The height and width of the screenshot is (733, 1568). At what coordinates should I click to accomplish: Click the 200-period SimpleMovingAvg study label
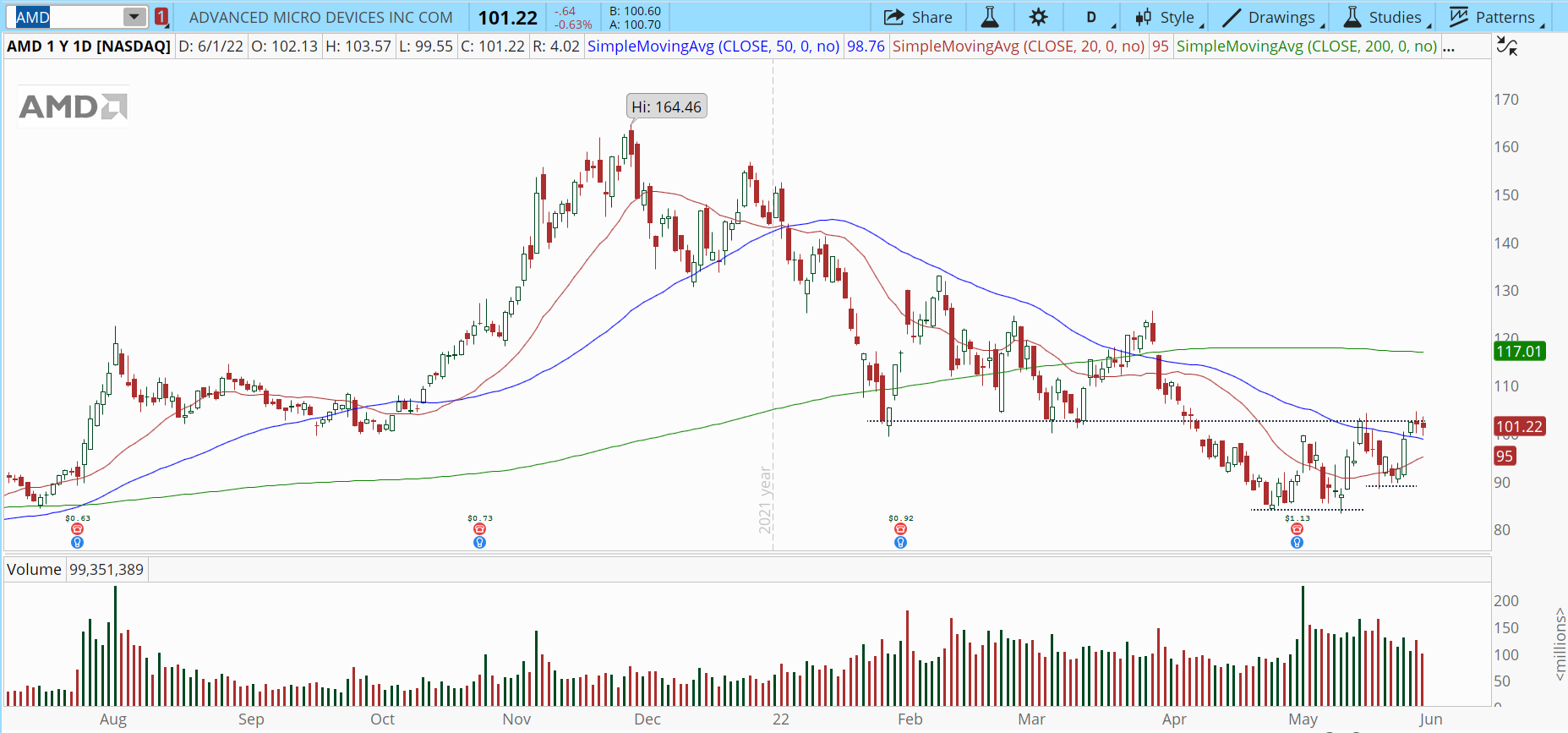pyautogui.click(x=1307, y=46)
